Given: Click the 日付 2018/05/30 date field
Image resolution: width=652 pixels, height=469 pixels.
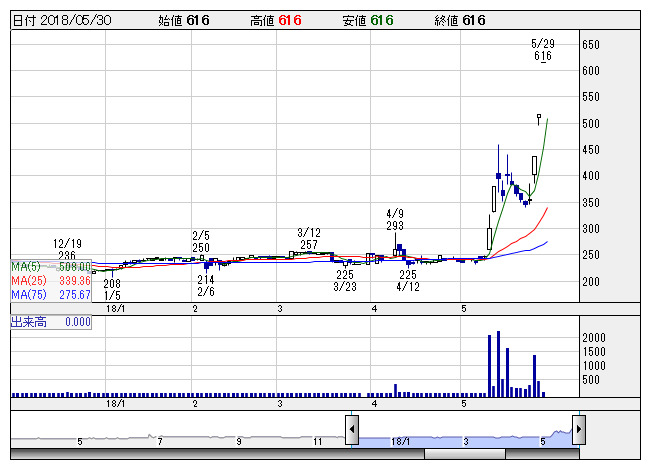Looking at the screenshot, I should click(62, 20).
